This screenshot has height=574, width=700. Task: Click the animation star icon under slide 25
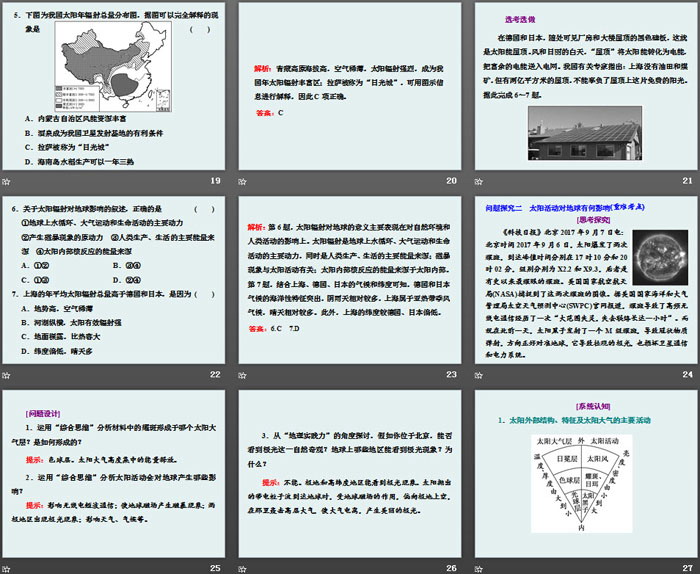click(6, 569)
